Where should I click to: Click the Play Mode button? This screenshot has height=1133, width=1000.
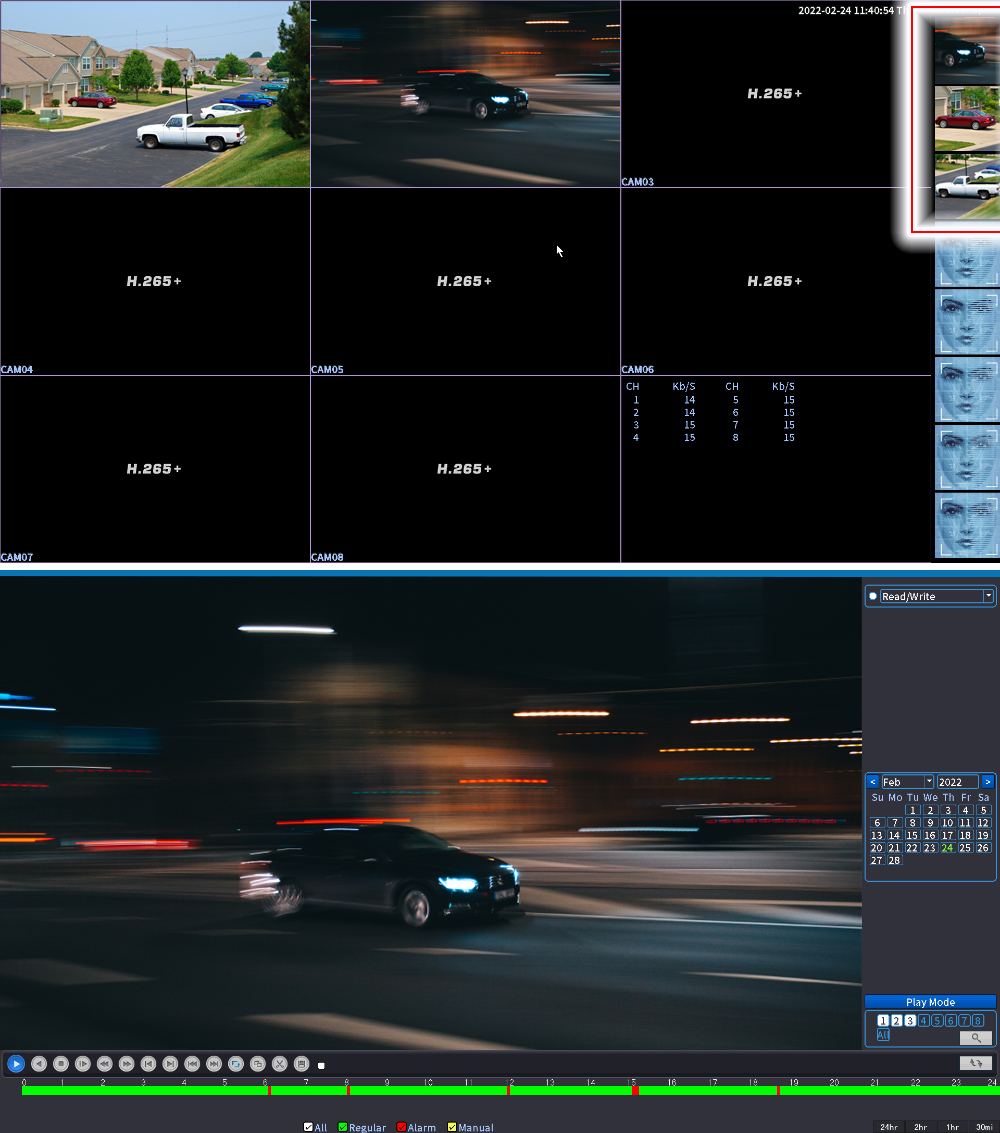tap(930, 1002)
